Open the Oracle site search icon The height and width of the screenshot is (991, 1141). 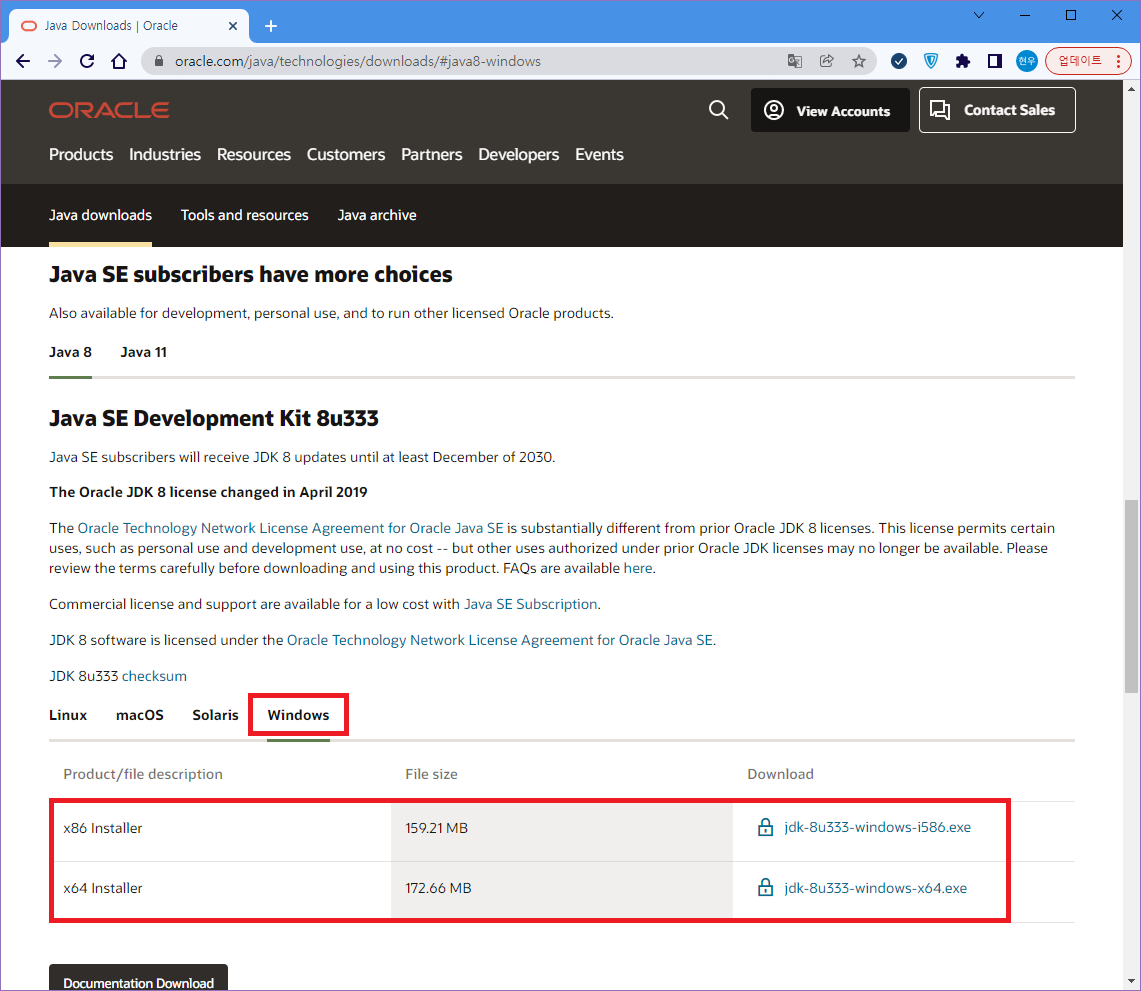[x=718, y=110]
